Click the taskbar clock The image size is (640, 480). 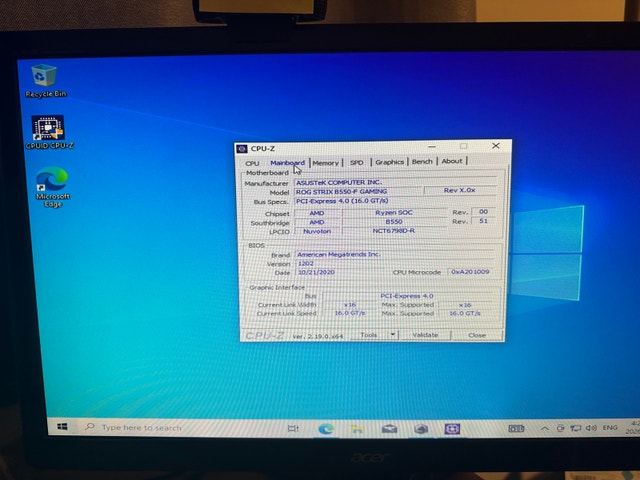634,427
